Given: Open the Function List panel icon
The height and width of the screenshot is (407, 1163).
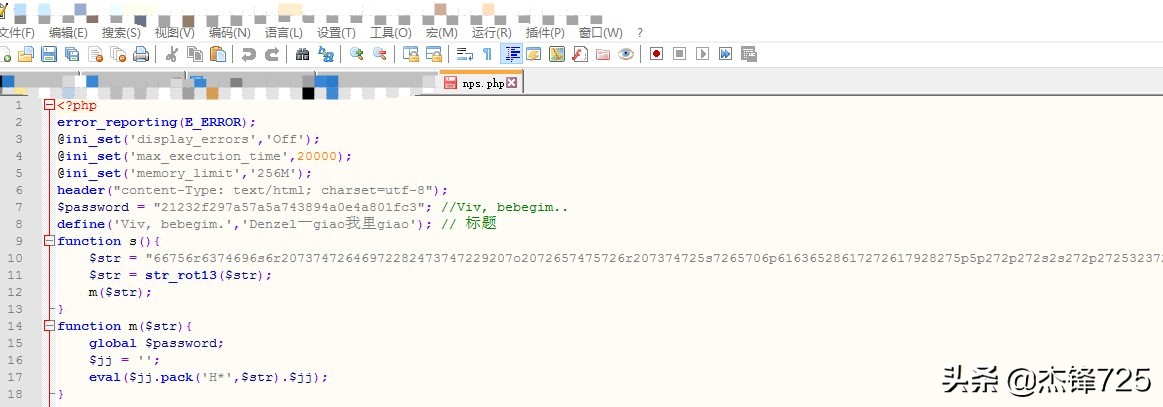Looking at the screenshot, I should point(580,53).
